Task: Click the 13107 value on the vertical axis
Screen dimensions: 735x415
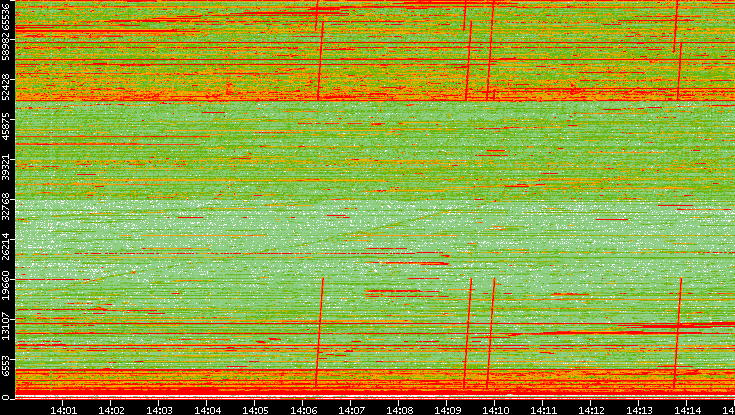Action: [7, 325]
